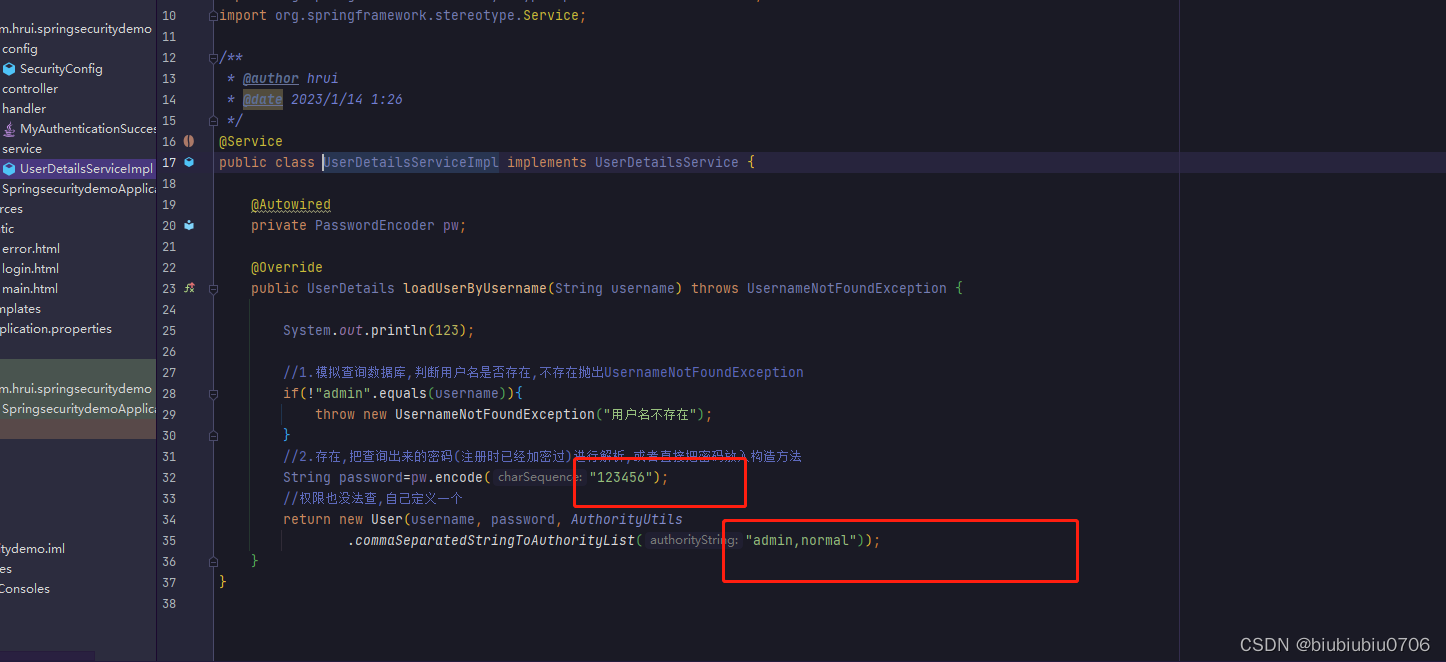Click the "admin,normal" string literal

click(802, 540)
